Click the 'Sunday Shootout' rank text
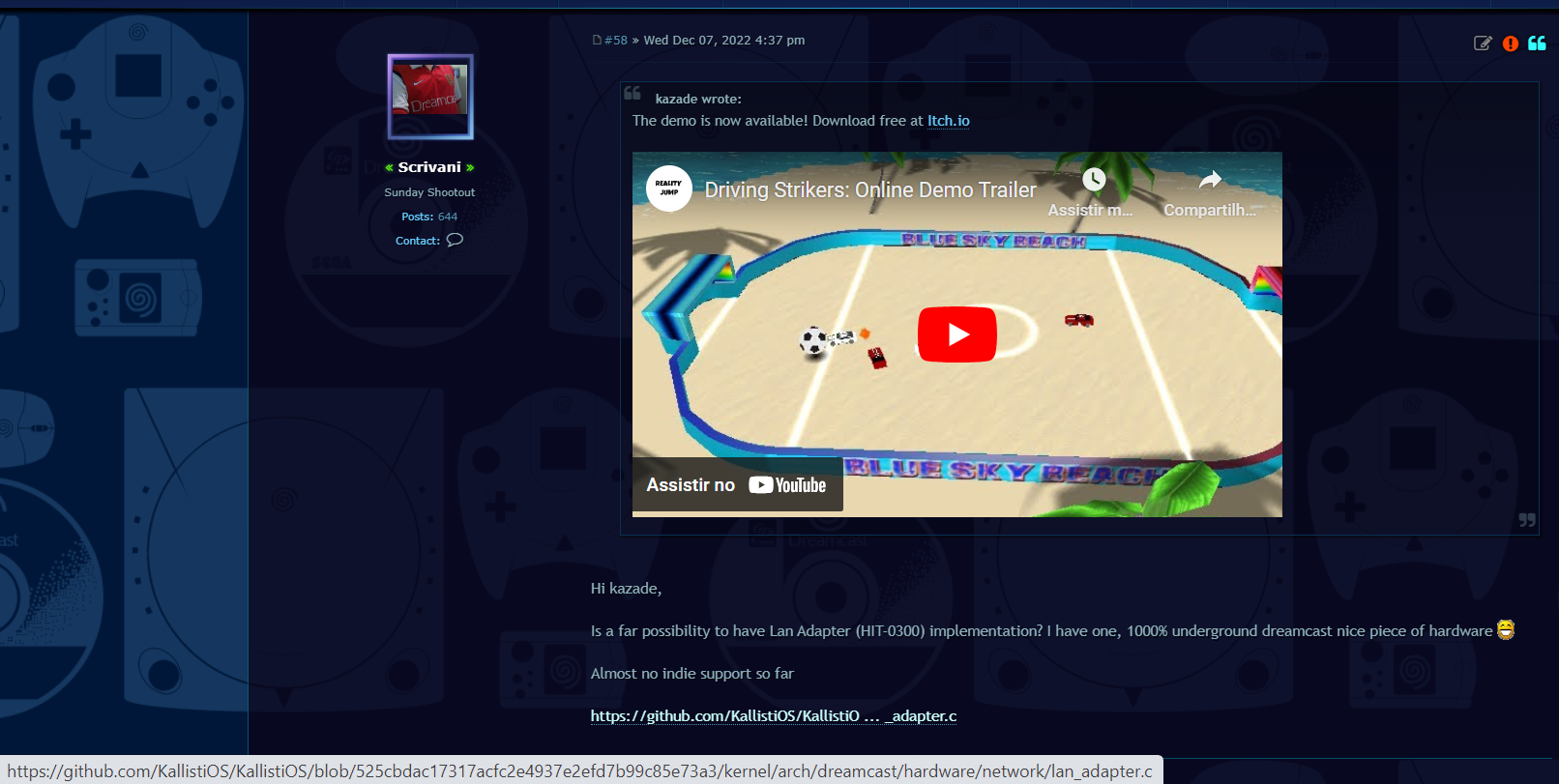The image size is (1559, 784). tap(429, 192)
